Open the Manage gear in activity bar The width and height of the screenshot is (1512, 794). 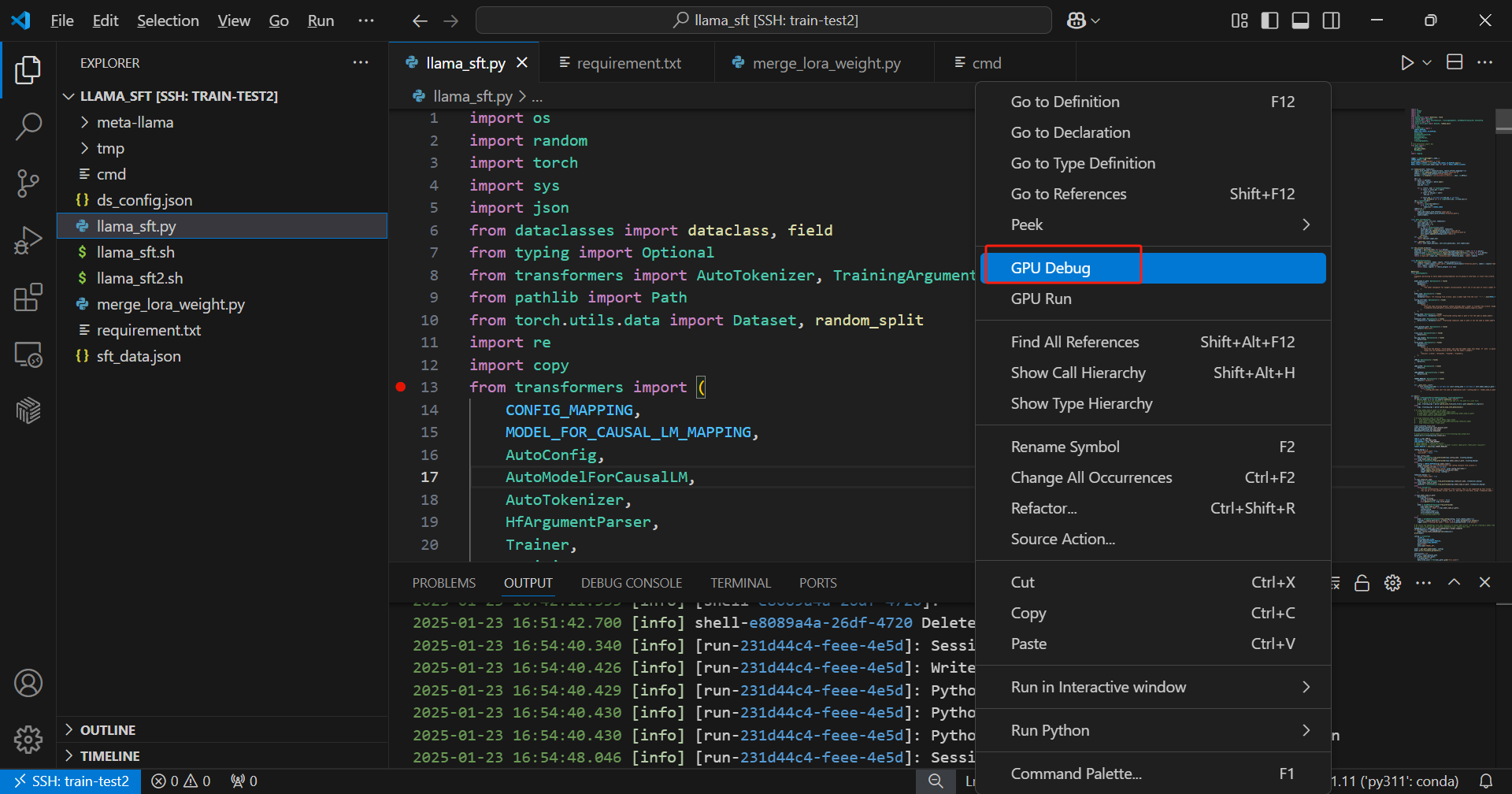pos(28,739)
